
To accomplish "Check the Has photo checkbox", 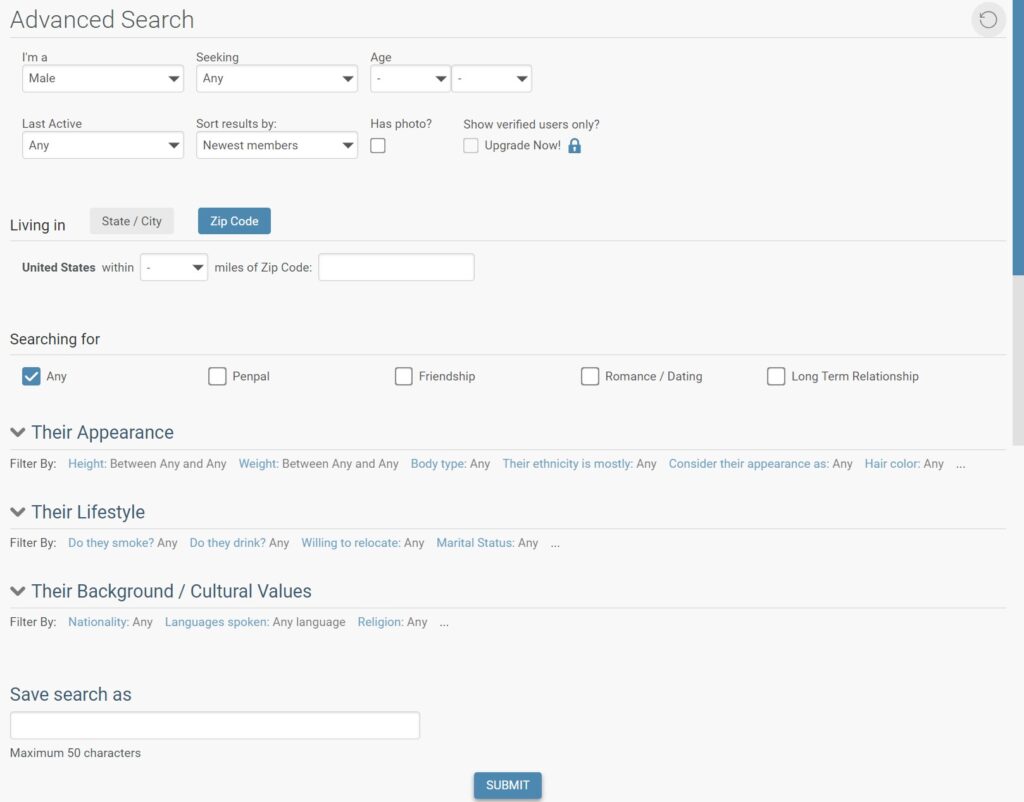I will coord(378,146).
